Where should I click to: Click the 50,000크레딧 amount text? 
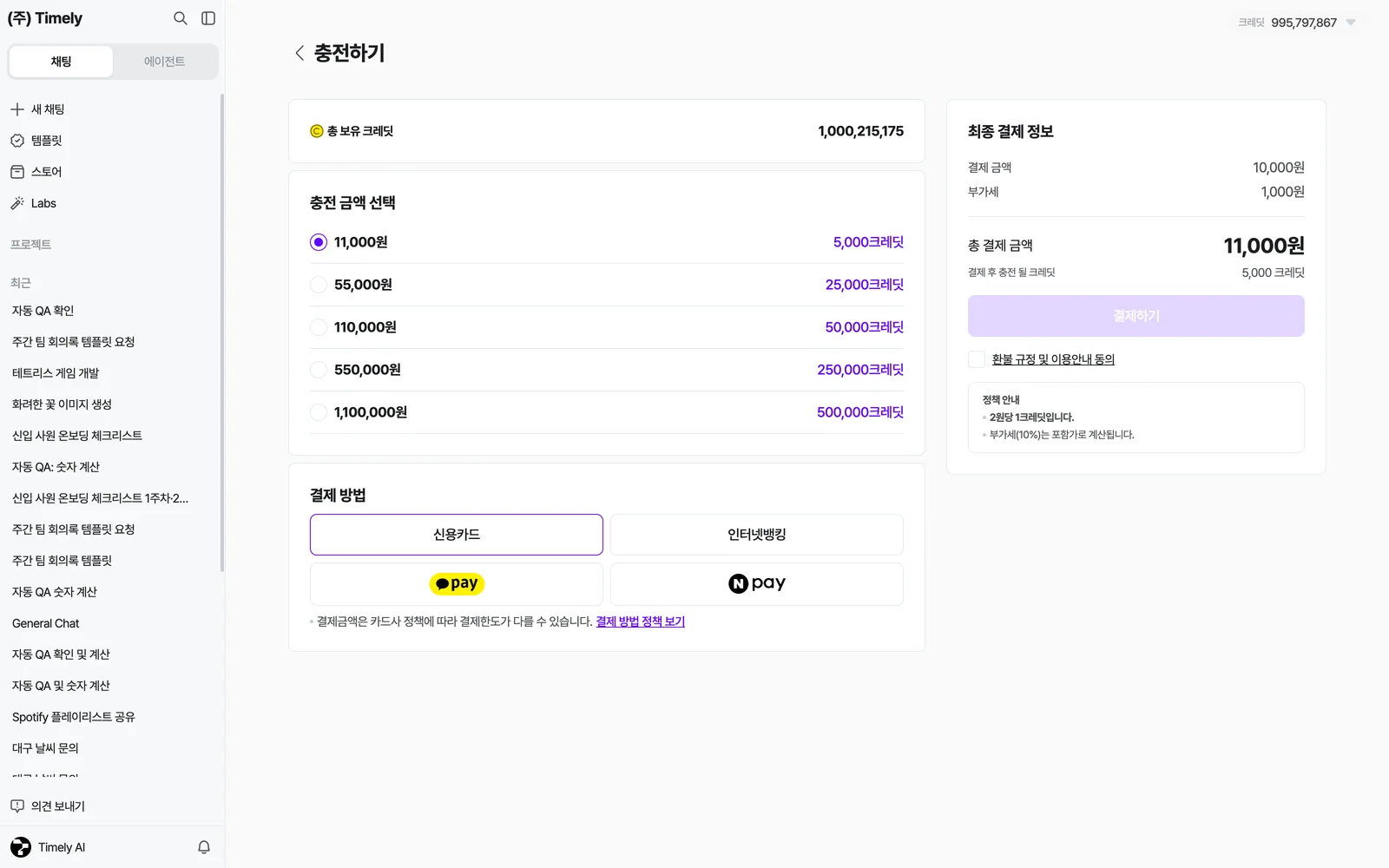point(865,327)
